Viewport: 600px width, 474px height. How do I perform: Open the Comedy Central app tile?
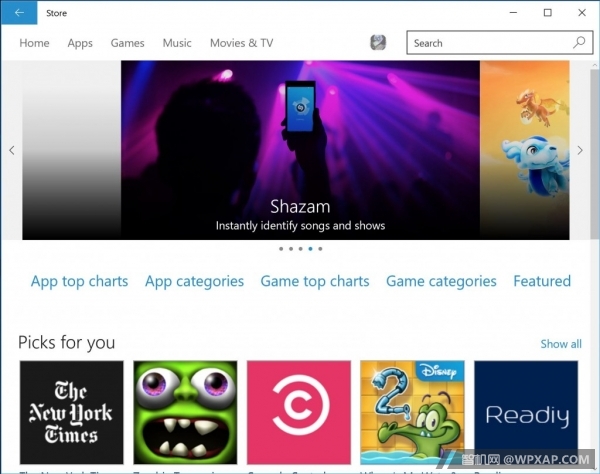click(x=298, y=412)
